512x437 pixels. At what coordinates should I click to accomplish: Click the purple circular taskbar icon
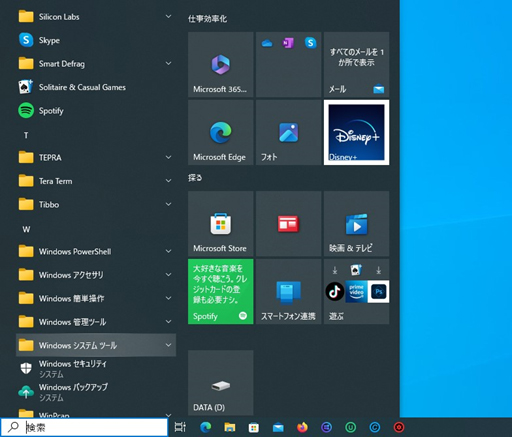tap(326, 427)
